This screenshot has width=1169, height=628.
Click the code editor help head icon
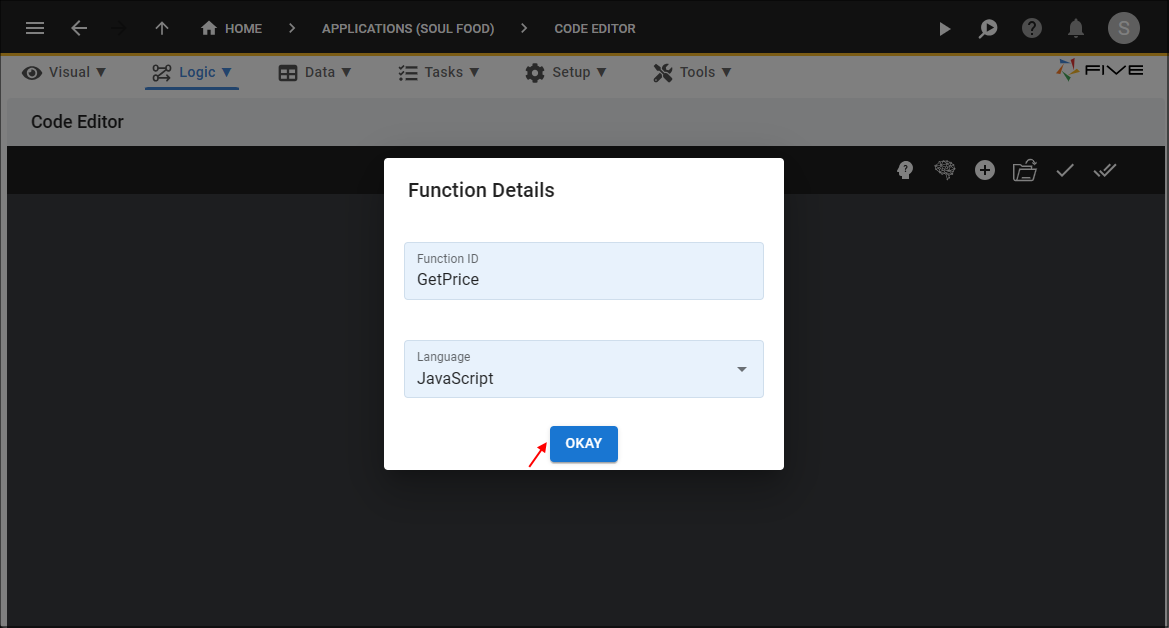pyautogui.click(x=905, y=170)
